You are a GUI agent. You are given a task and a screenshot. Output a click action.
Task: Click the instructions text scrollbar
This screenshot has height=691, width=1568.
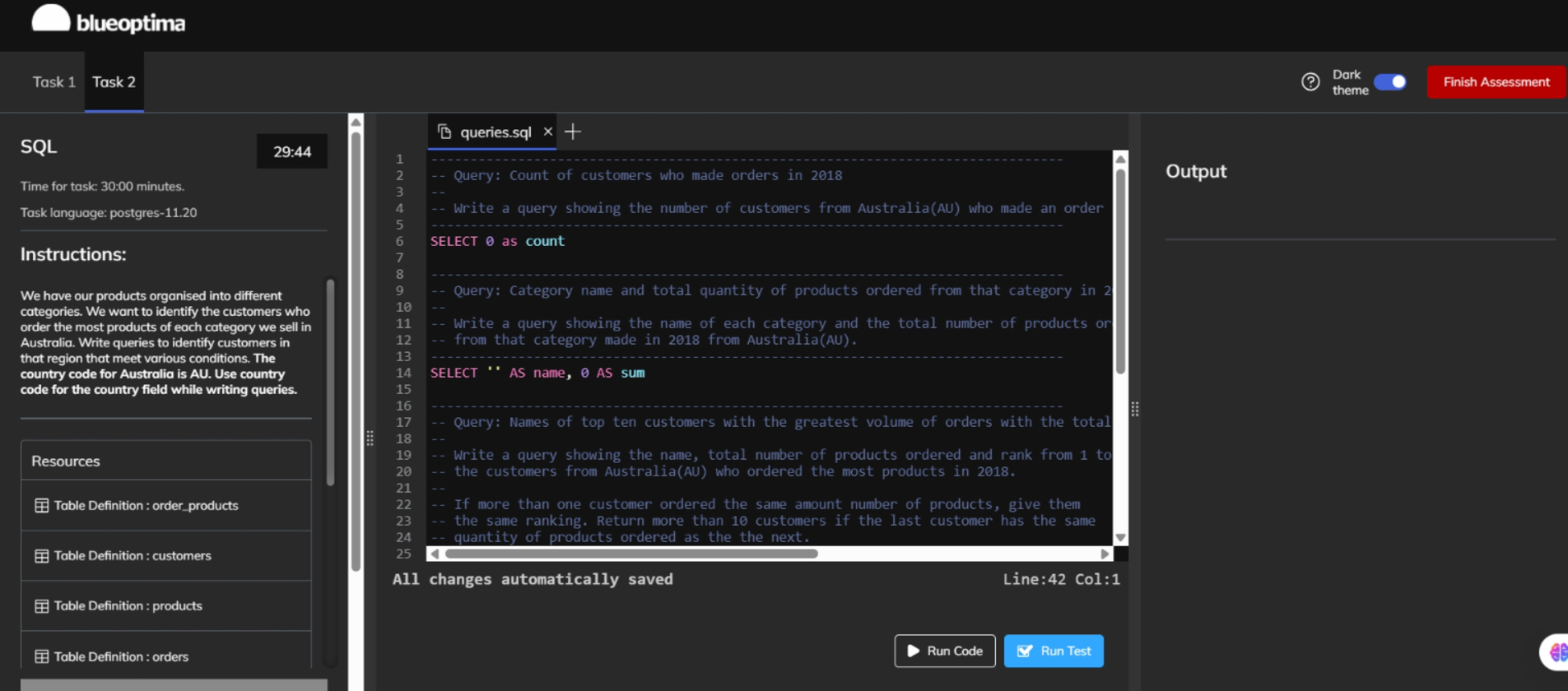coord(330,383)
